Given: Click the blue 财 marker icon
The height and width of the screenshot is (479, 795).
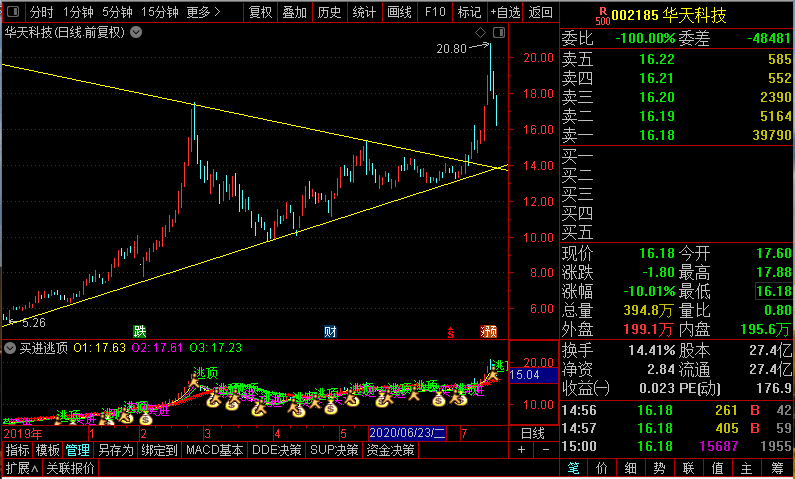Looking at the screenshot, I should (x=330, y=332).
